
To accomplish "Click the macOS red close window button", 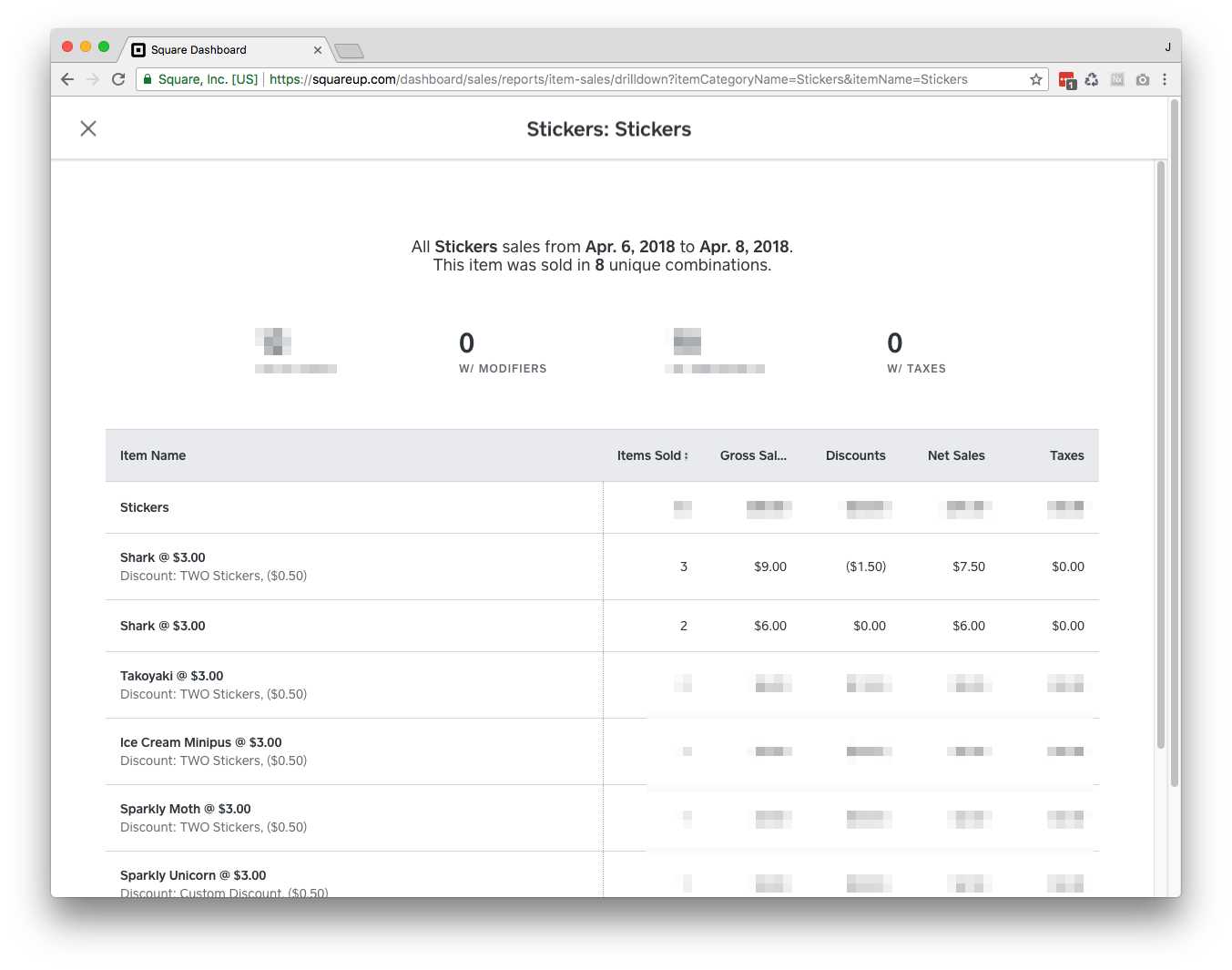I will tap(67, 46).
